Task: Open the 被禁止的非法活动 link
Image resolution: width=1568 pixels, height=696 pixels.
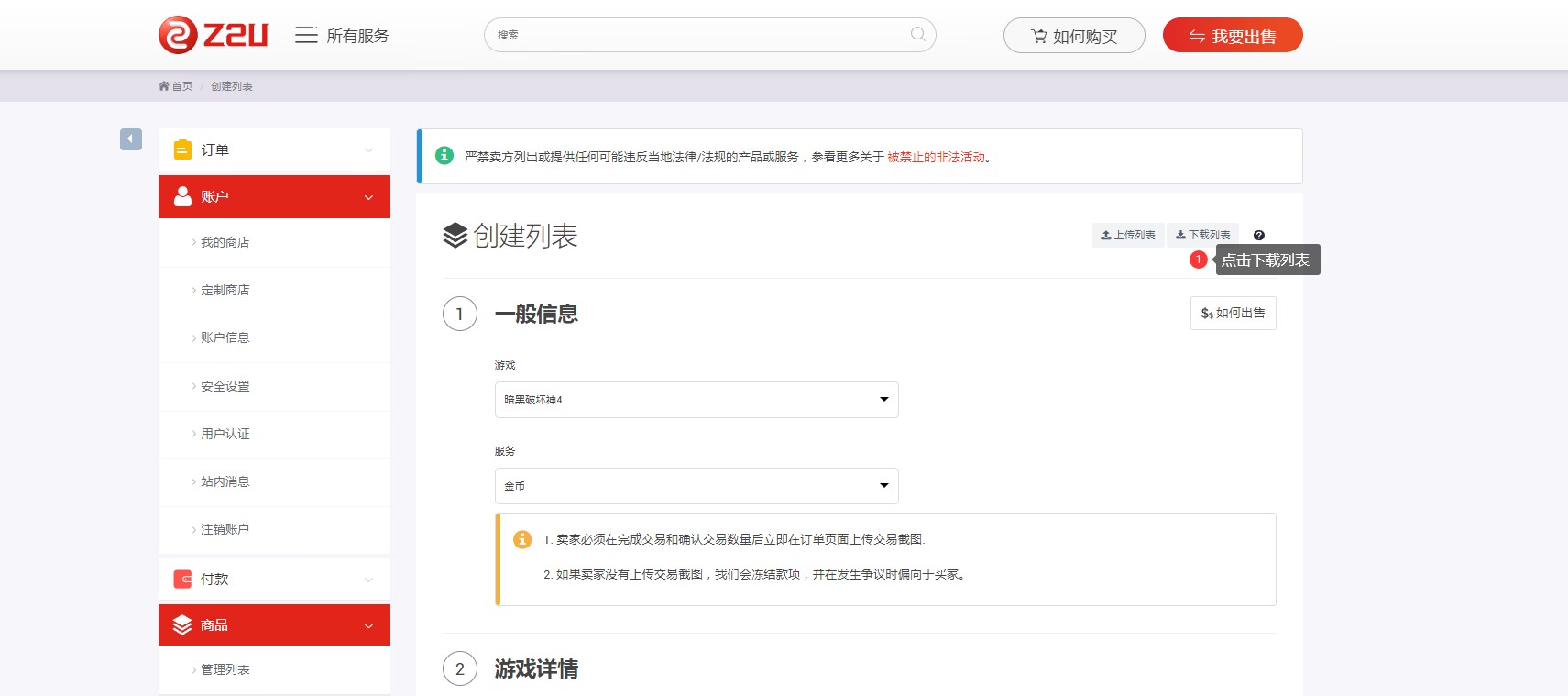Action: (936, 157)
